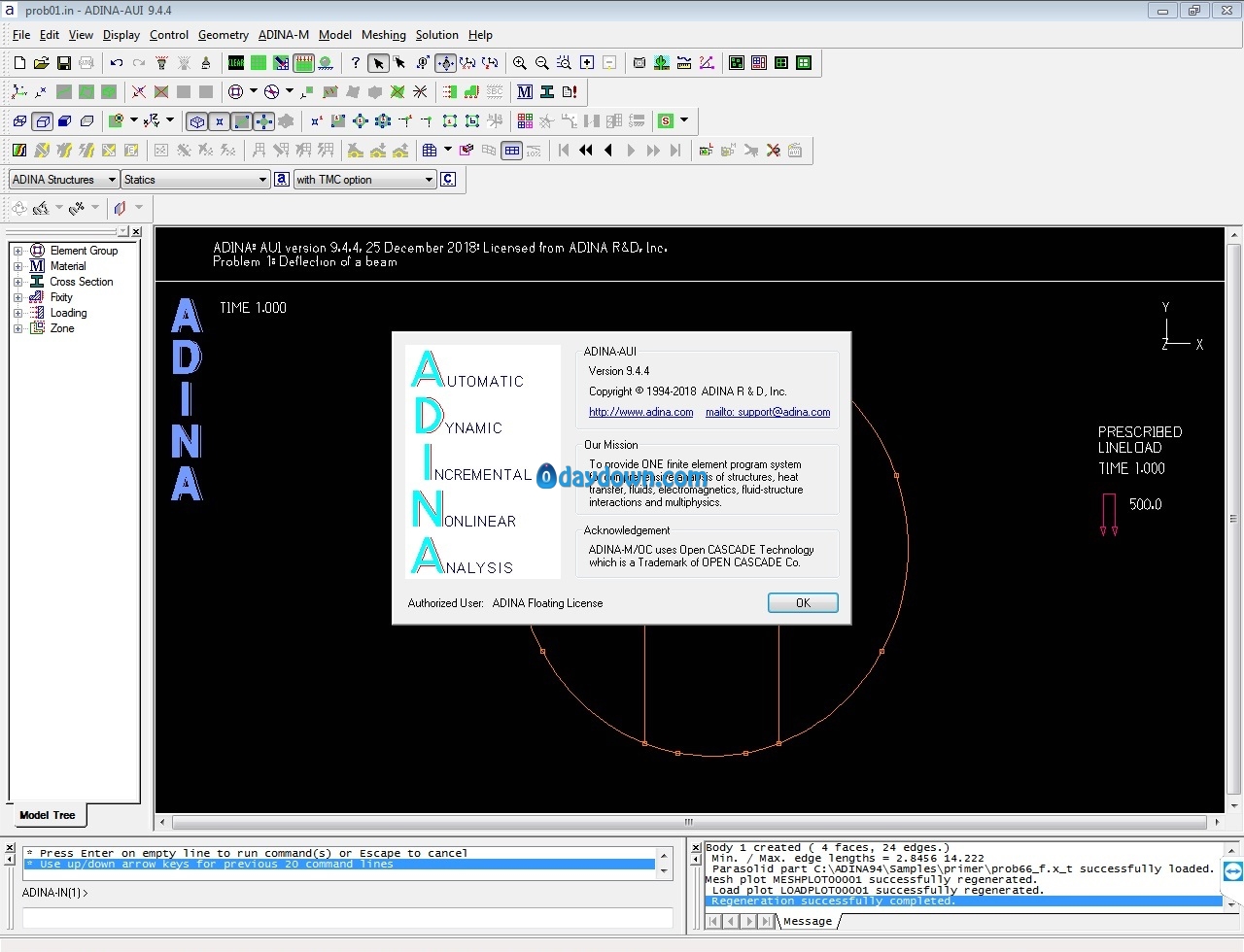The height and width of the screenshot is (952, 1244).
Task: Step back to previous solution
Action: click(x=608, y=151)
